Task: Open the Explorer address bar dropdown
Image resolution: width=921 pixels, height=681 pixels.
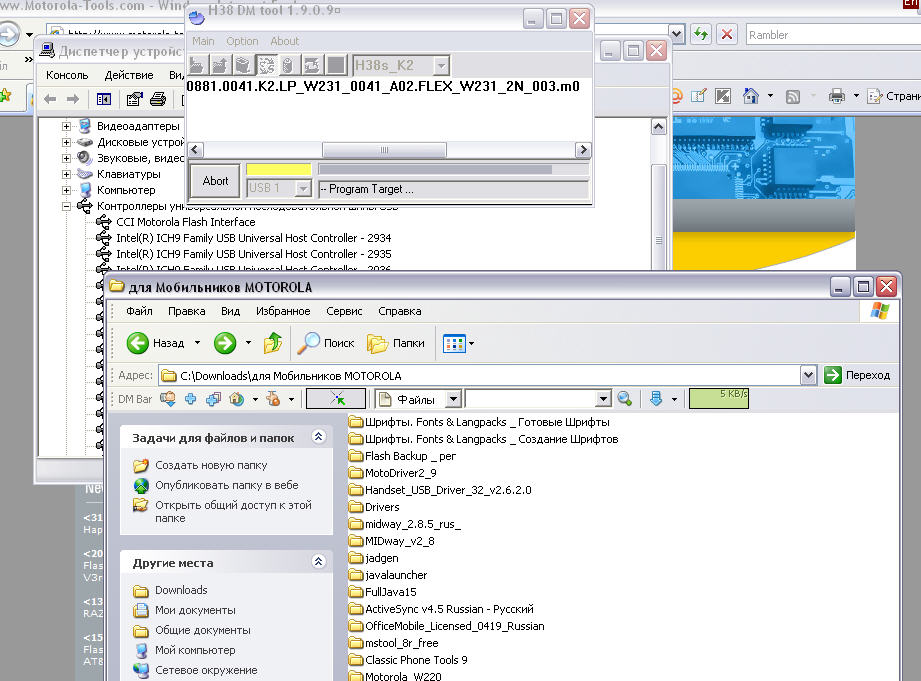Action: (x=809, y=375)
